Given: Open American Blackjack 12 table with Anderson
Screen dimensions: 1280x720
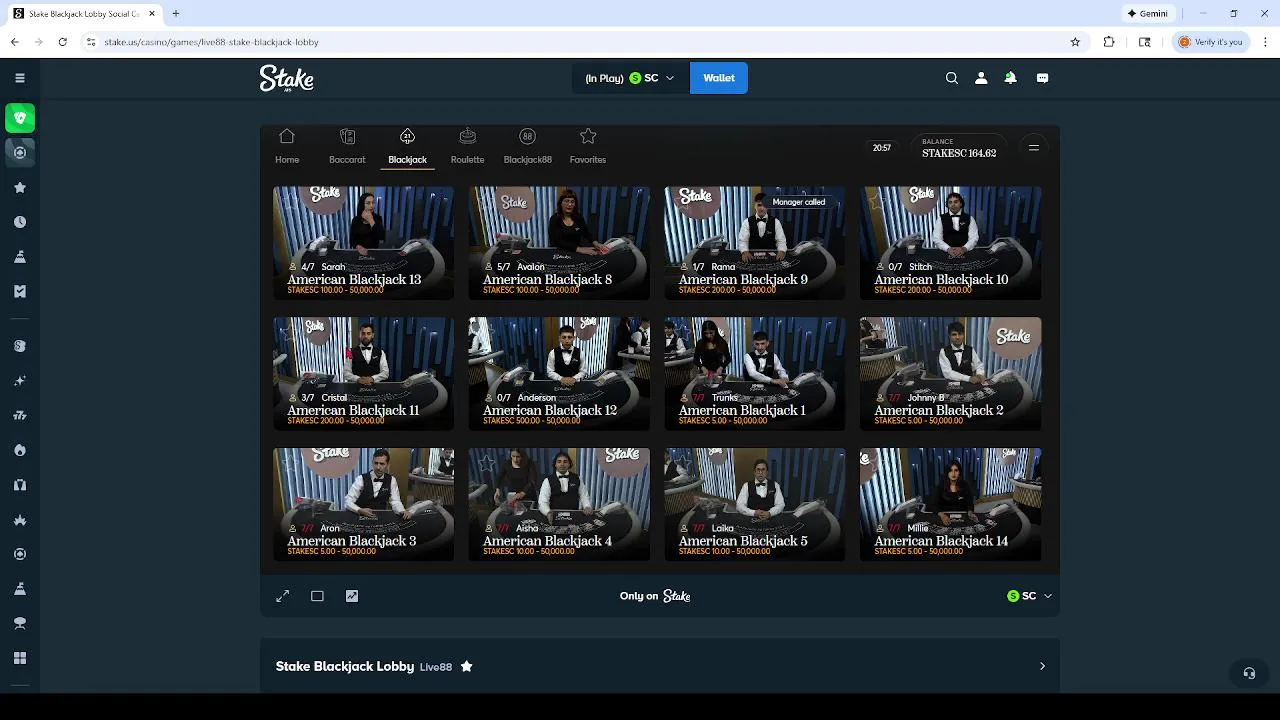Looking at the screenshot, I should coord(559,374).
